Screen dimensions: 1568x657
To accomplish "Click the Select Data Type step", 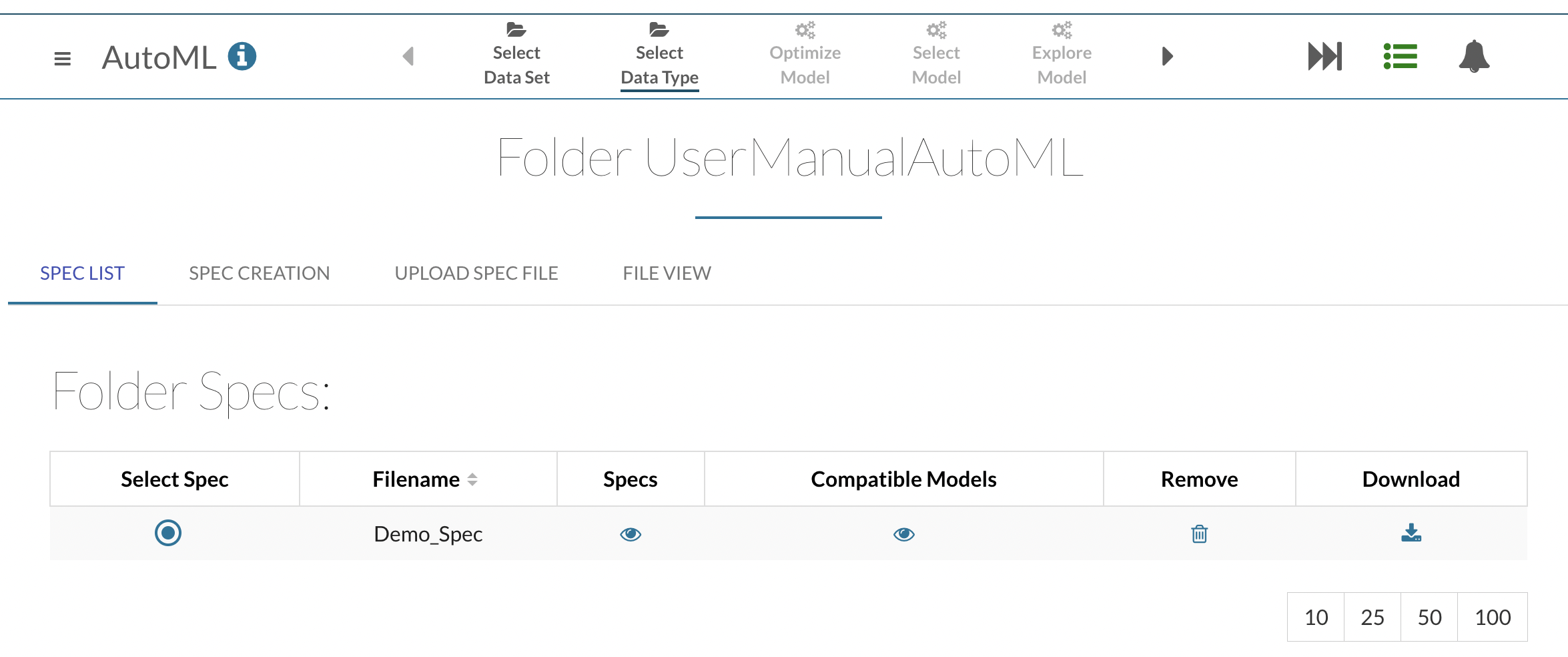I will tap(659, 55).
